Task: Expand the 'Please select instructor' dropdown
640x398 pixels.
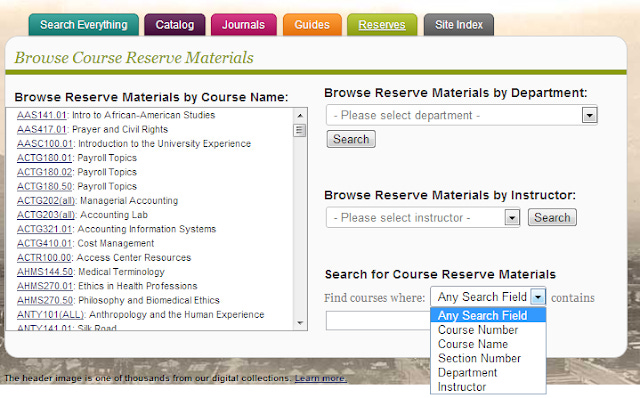Action: point(423,218)
